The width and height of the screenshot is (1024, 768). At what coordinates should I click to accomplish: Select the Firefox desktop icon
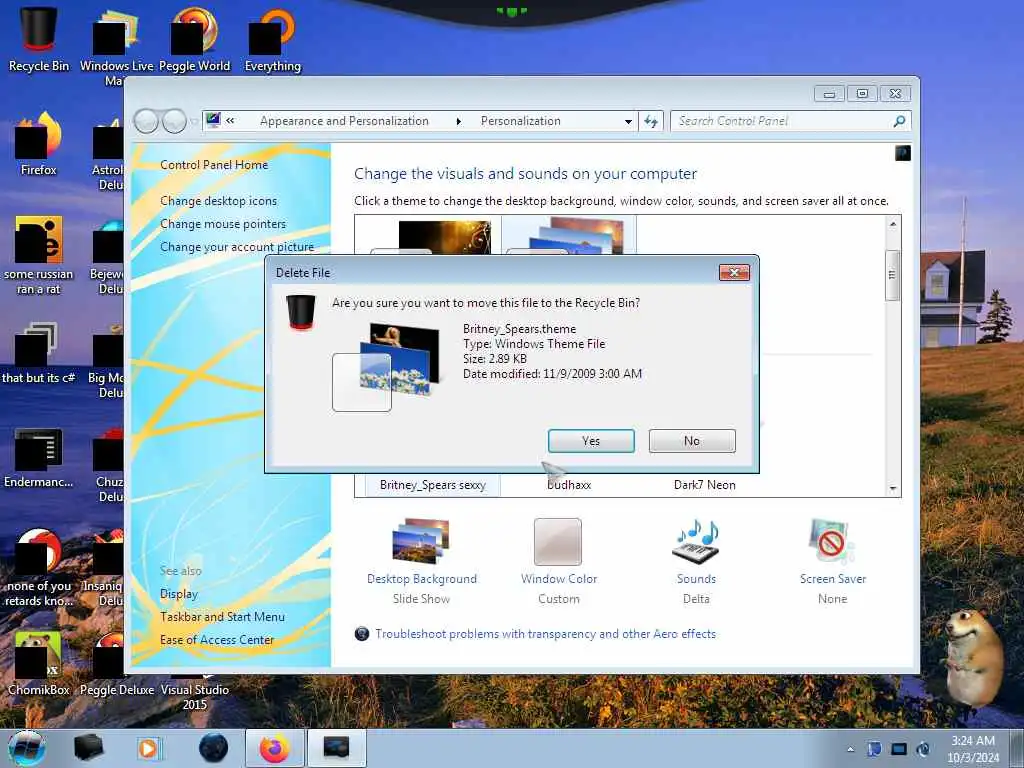click(x=39, y=144)
